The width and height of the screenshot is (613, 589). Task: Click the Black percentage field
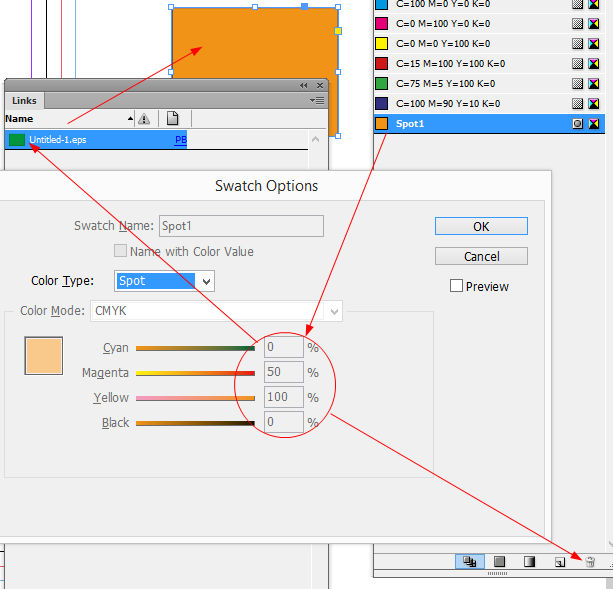(x=284, y=422)
